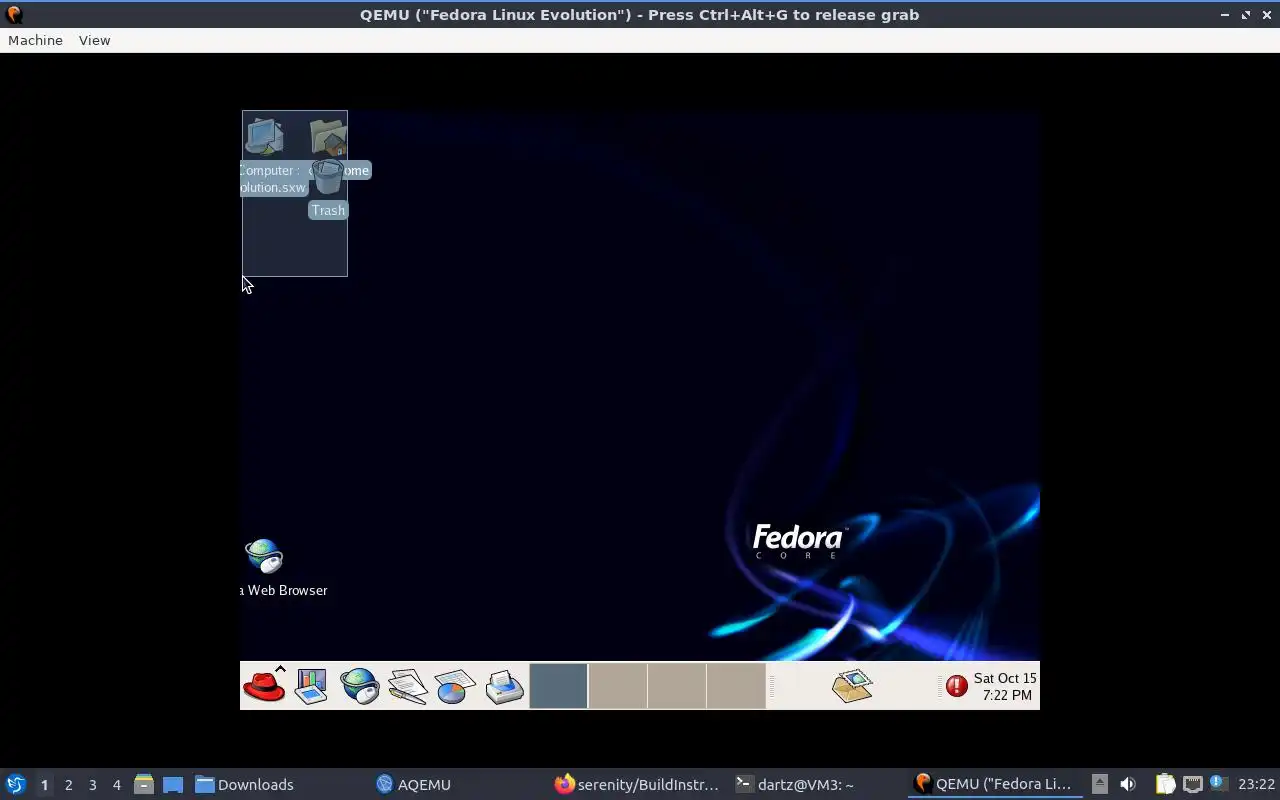Click the open box tray icon in Fedora panel
The width and height of the screenshot is (1280, 800).
coord(852,686)
